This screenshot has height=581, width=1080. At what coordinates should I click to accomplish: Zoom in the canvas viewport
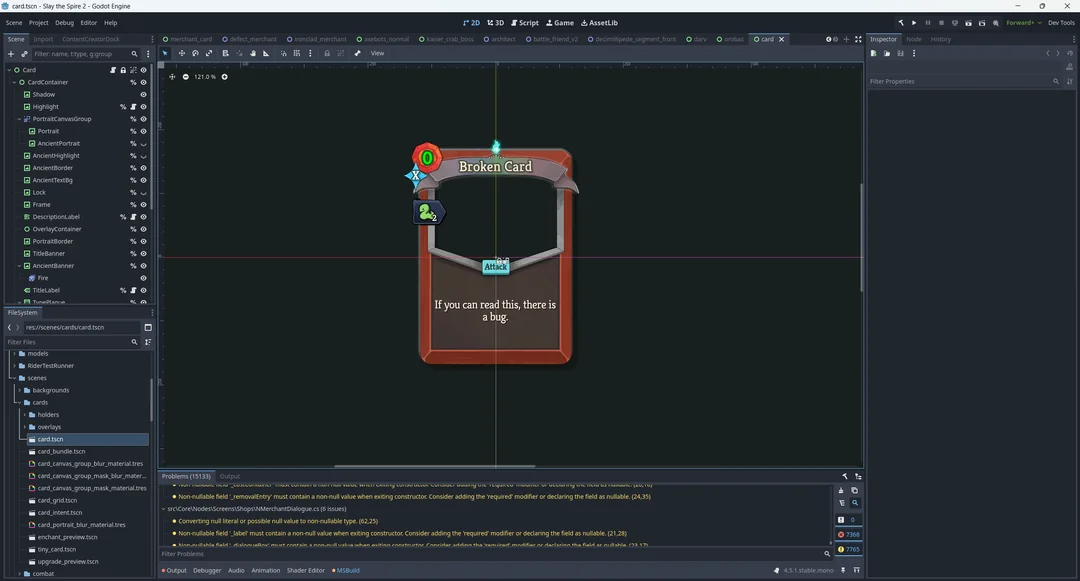tap(224, 77)
